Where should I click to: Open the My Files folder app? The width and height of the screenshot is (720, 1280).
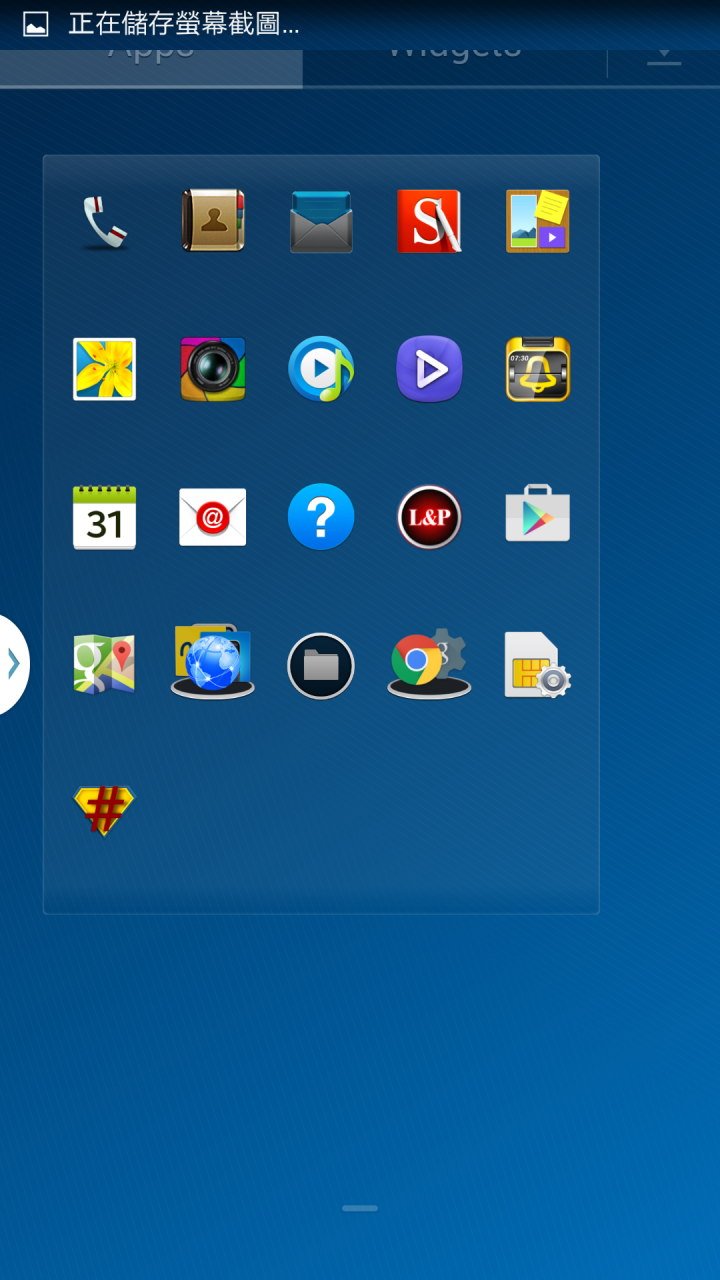point(321,665)
